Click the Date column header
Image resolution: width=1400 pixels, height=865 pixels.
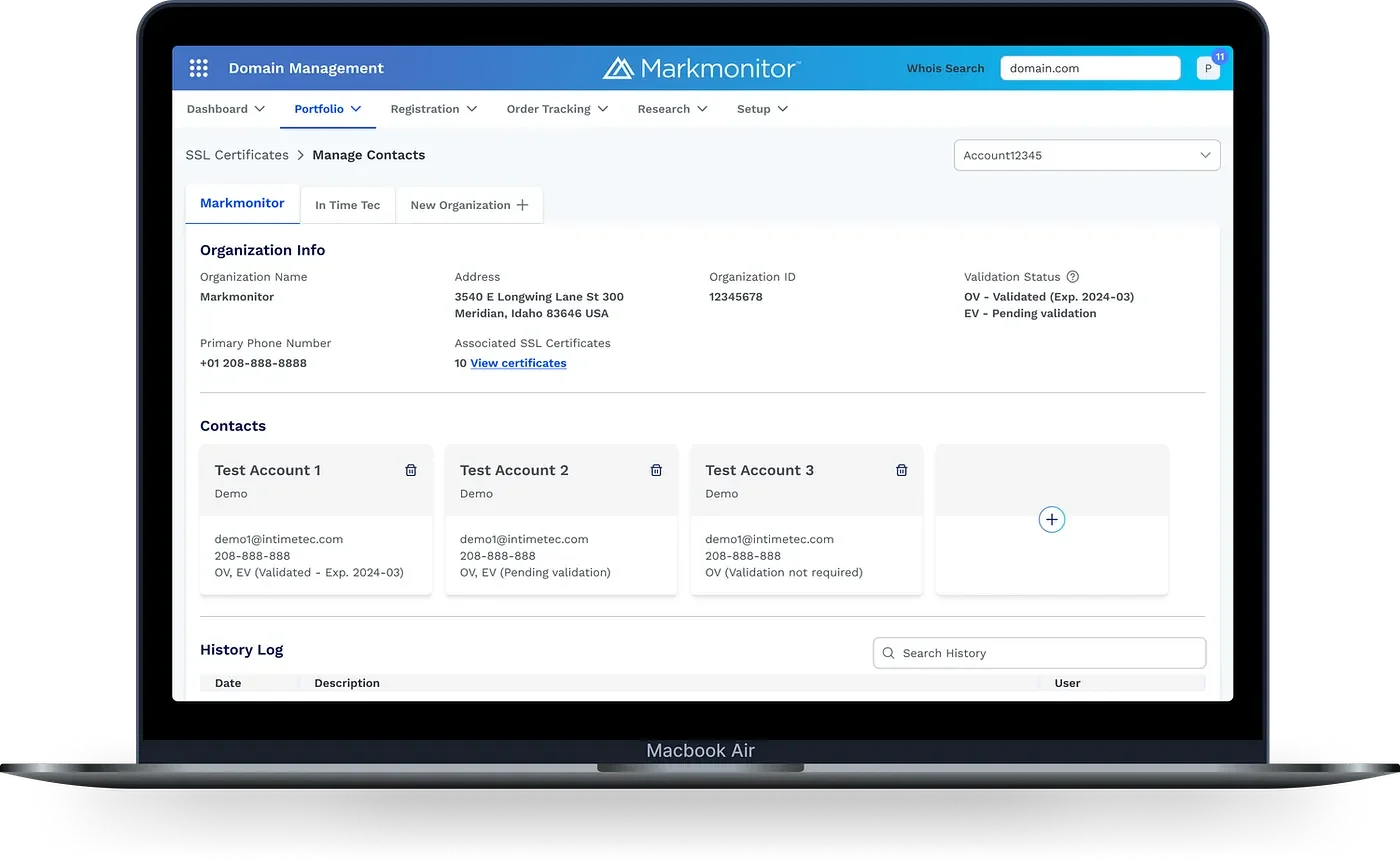click(x=228, y=683)
